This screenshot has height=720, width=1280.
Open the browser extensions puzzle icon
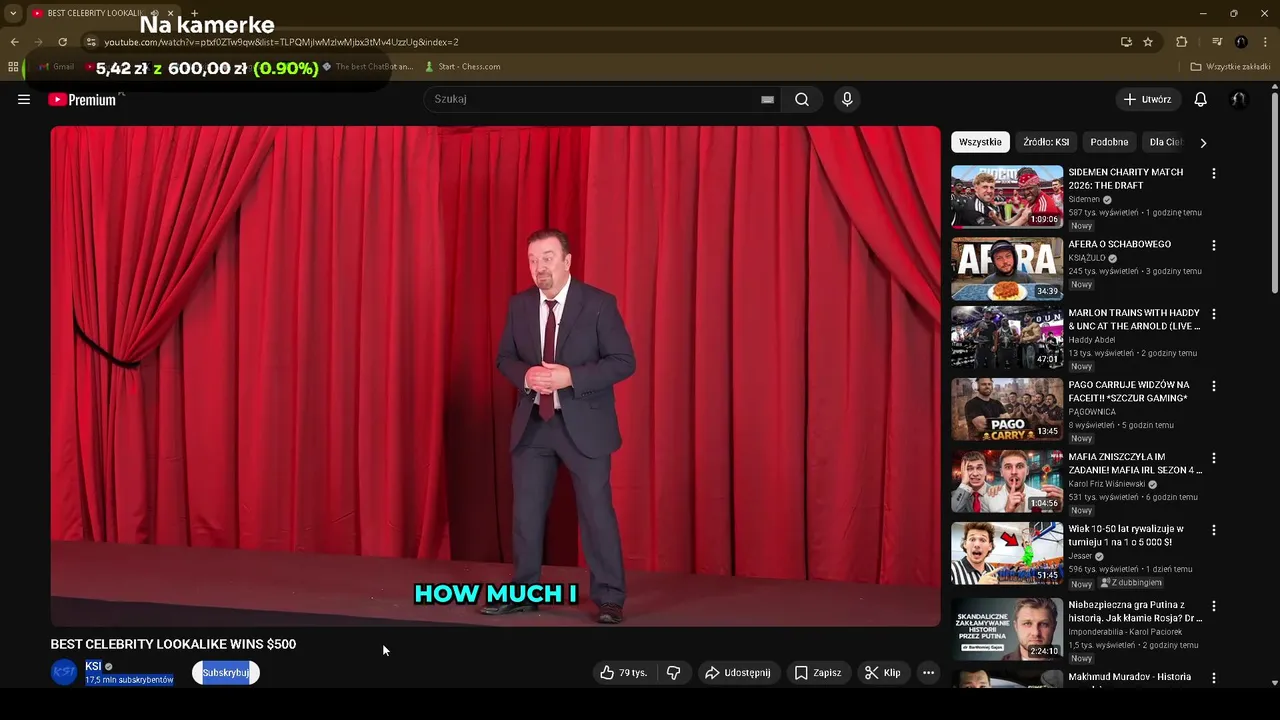(1181, 42)
